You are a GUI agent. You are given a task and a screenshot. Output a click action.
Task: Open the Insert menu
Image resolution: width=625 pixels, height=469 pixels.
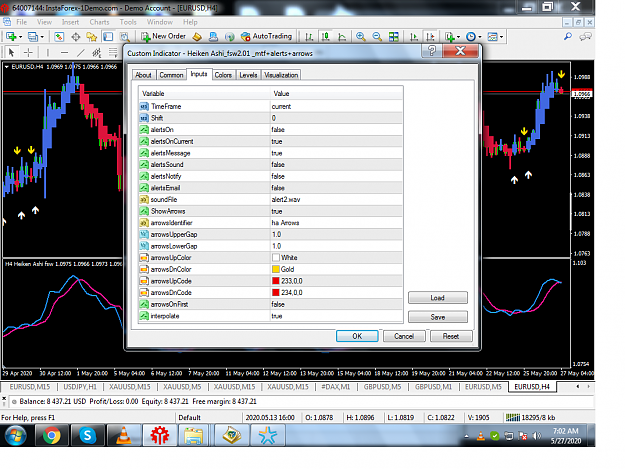pos(70,22)
